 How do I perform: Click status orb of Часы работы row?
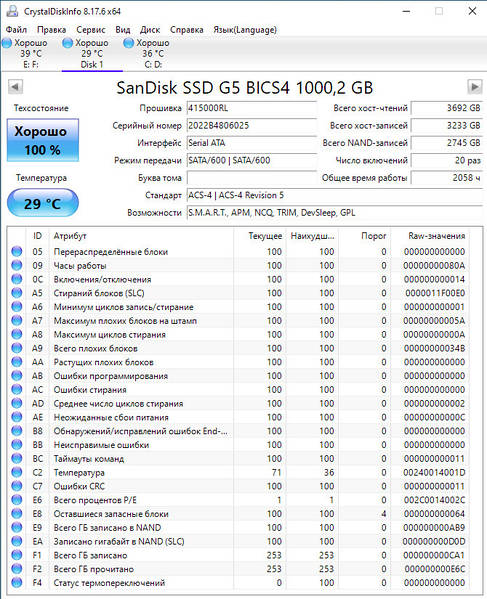(17, 265)
